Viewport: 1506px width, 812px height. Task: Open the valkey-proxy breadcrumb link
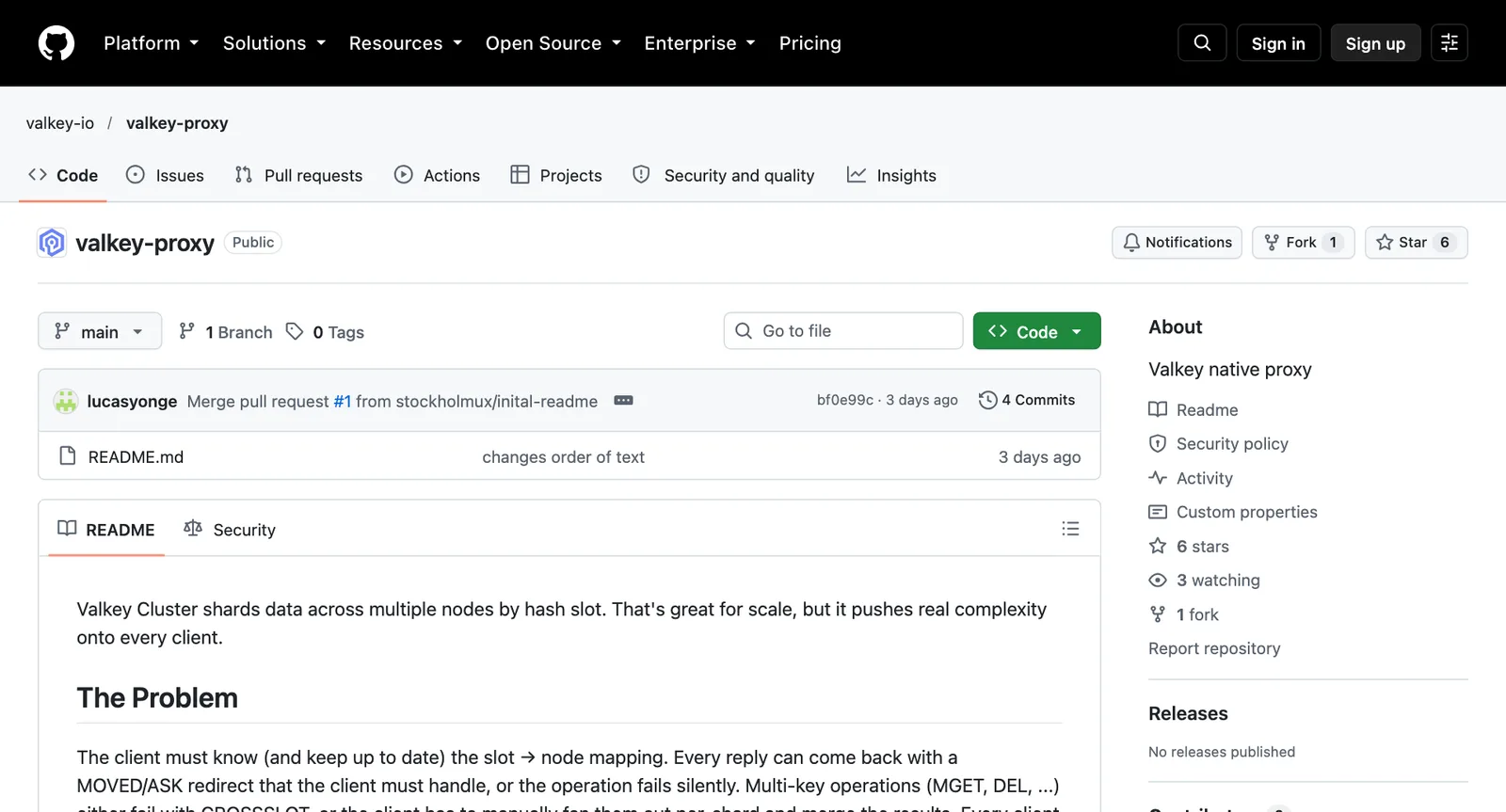point(177,123)
